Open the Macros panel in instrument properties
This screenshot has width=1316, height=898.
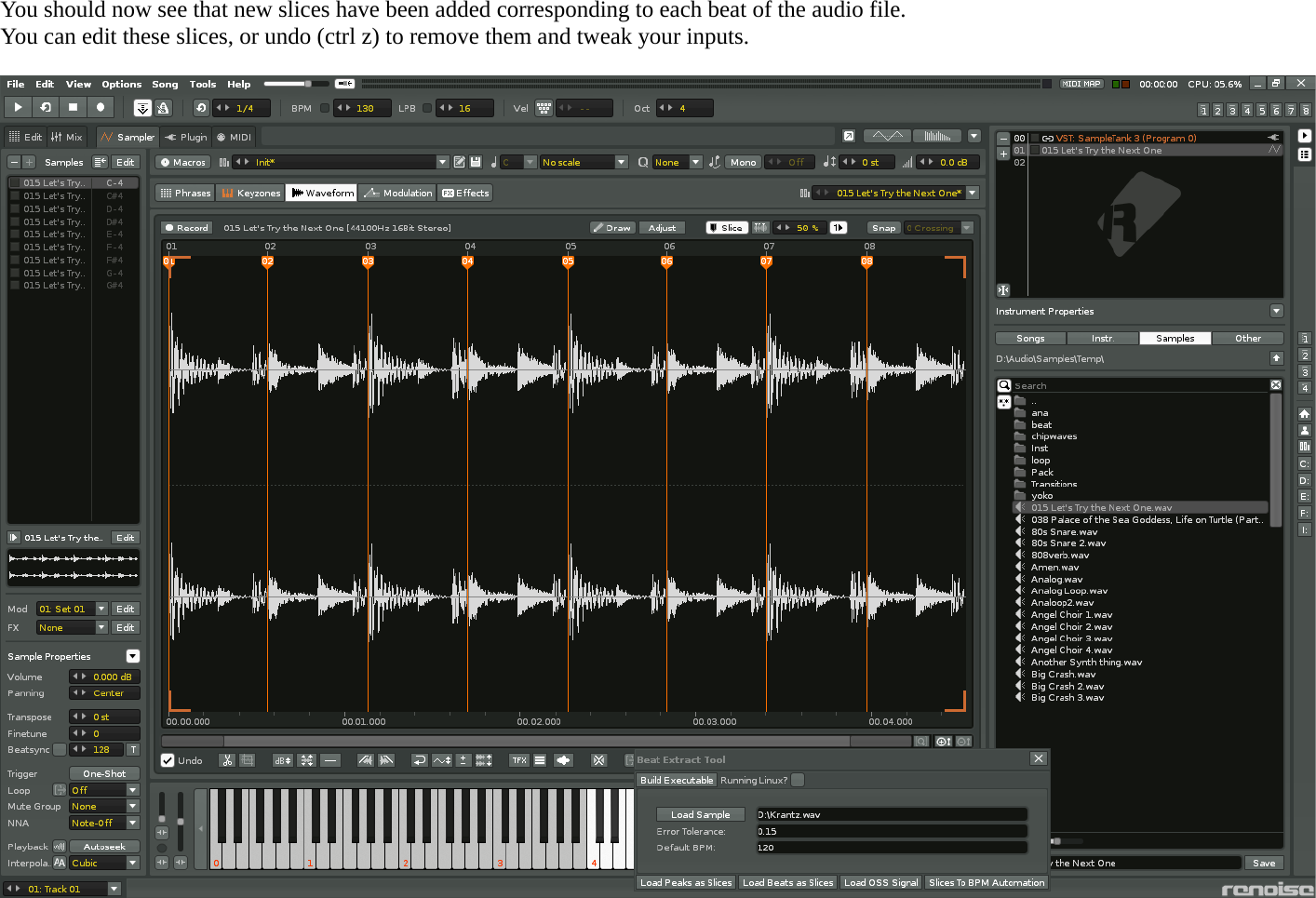click(x=182, y=161)
